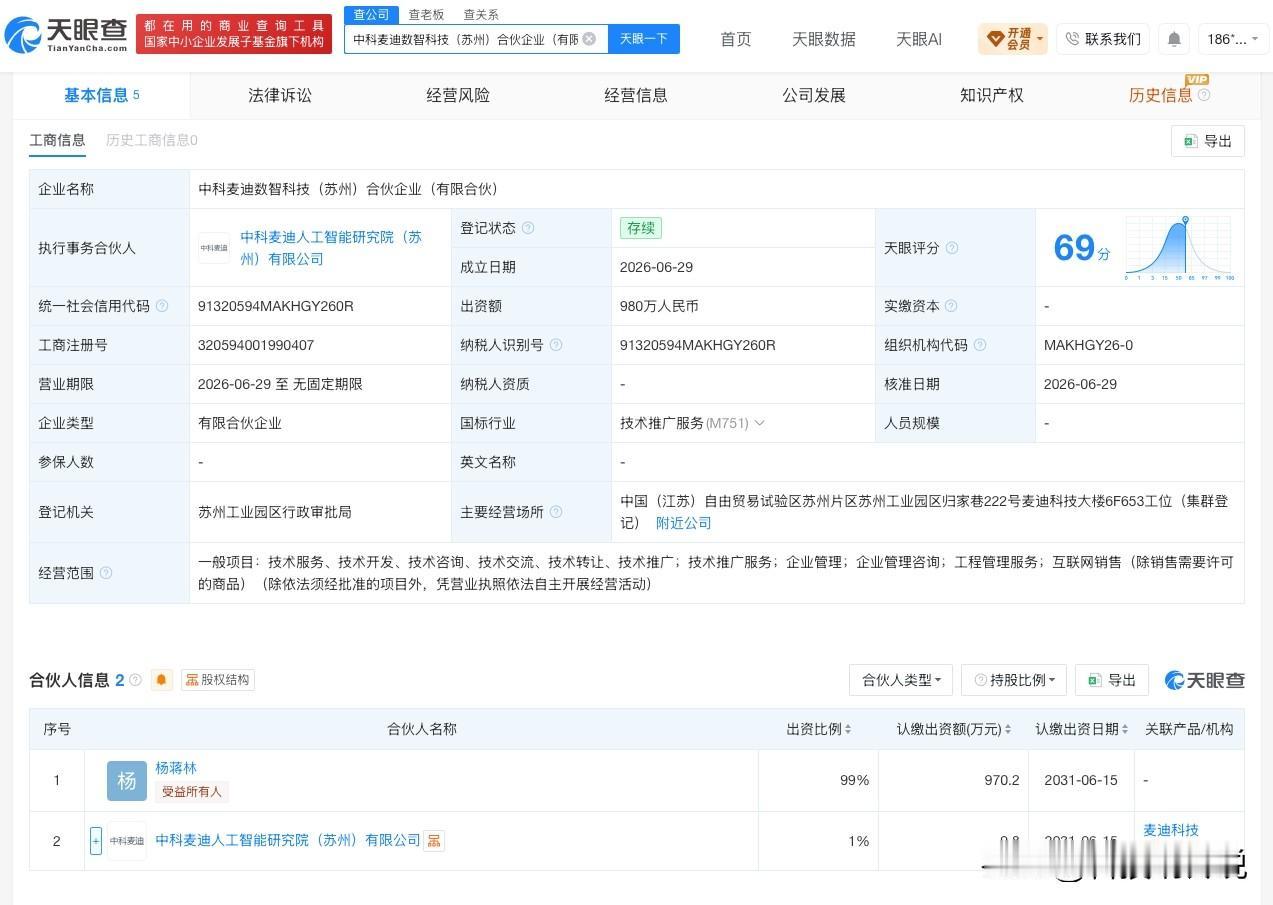This screenshot has width=1273, height=905.
Task: Click the executive partner company logo thumbnail
Action: (214, 248)
